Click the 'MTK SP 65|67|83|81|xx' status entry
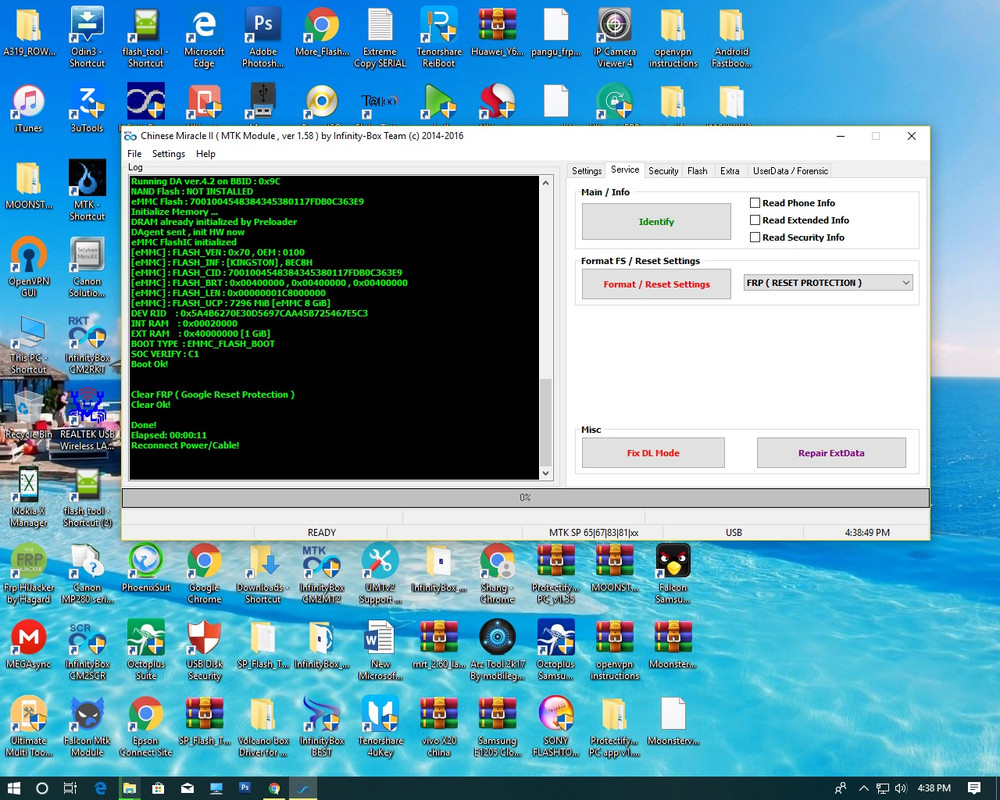Image resolution: width=1000 pixels, height=800 pixels. (x=593, y=532)
